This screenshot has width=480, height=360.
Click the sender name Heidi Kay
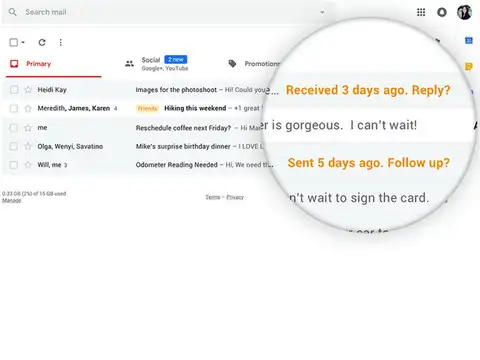coord(52,90)
